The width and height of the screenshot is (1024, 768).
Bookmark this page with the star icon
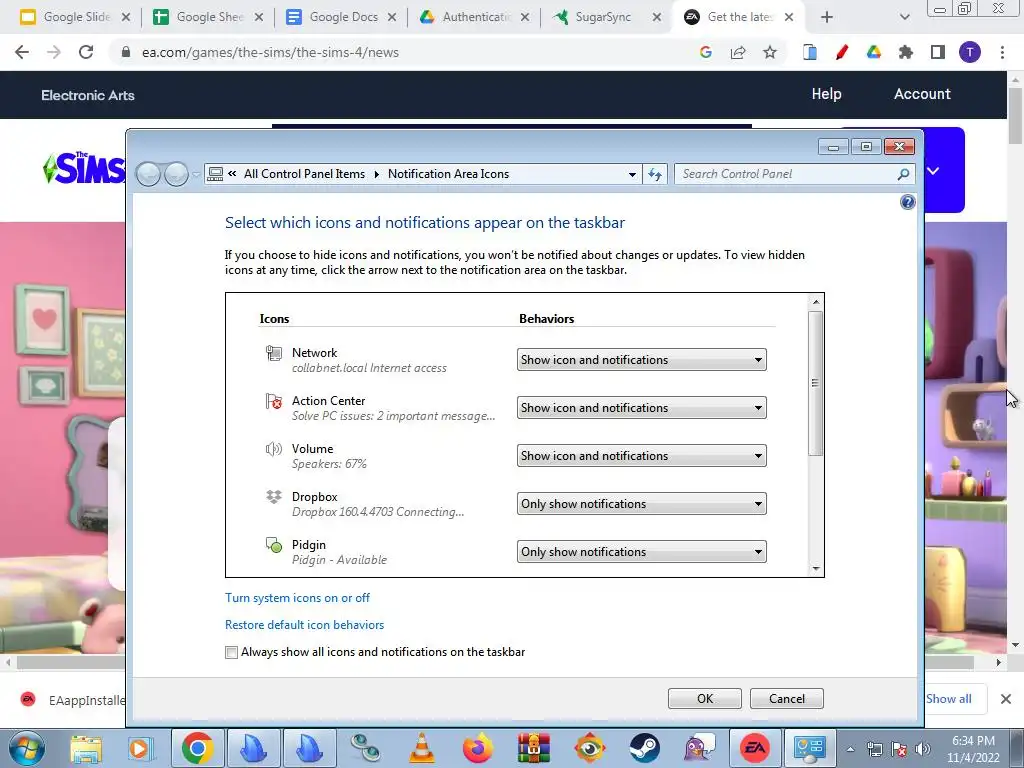click(770, 52)
